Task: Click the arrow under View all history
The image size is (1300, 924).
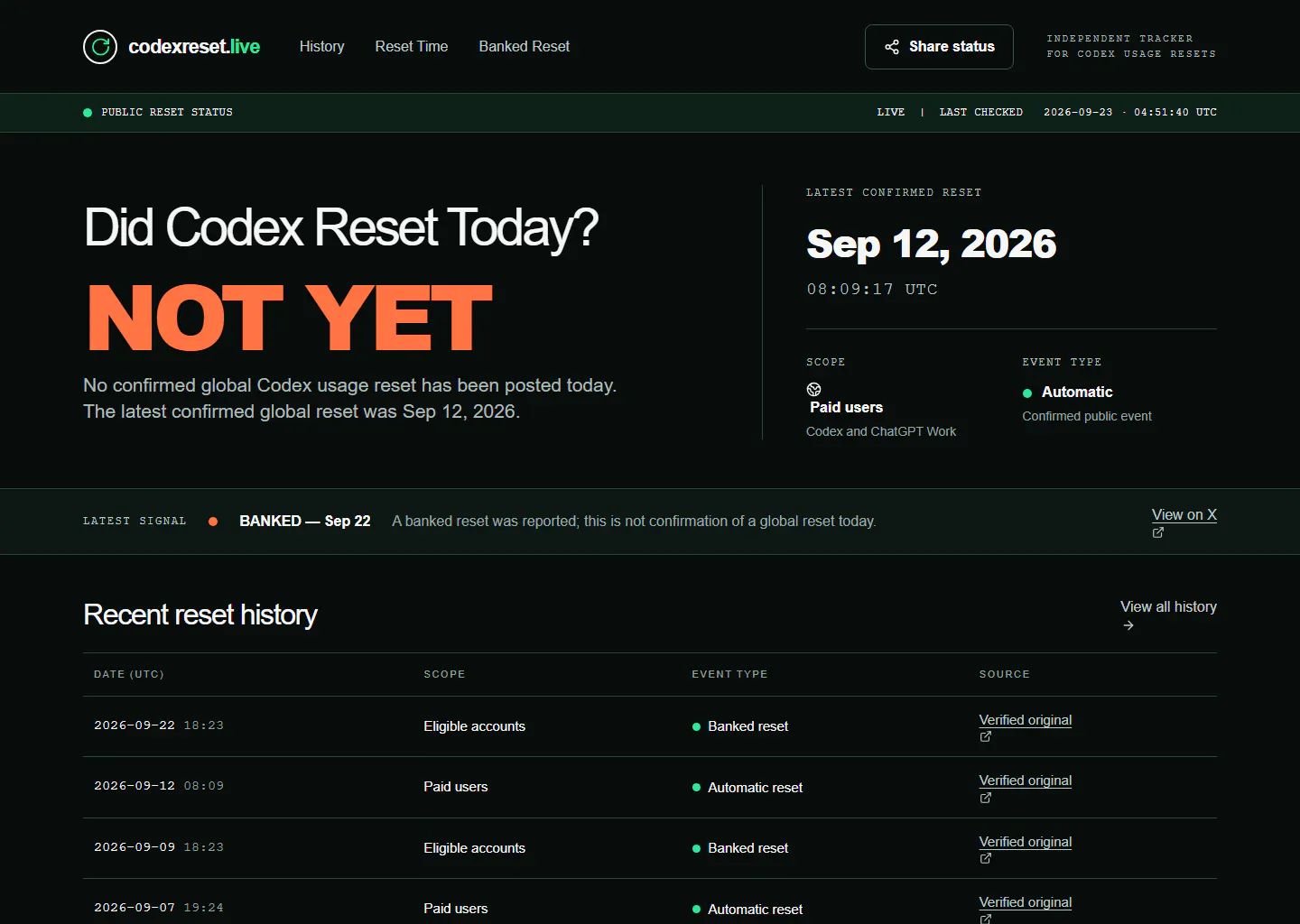Action: click(1128, 625)
